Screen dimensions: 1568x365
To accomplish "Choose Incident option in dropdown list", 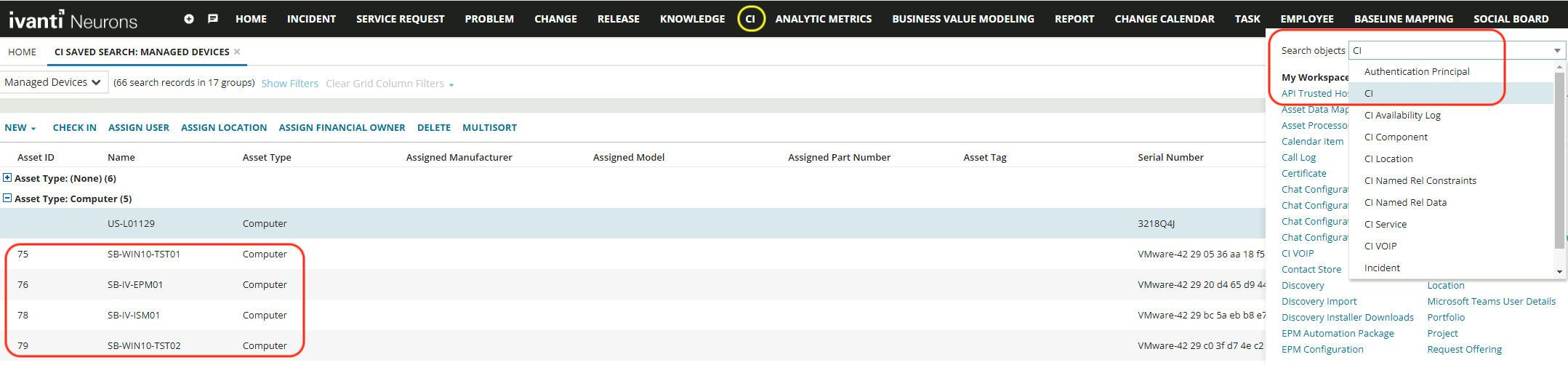I will pos(1452,268).
